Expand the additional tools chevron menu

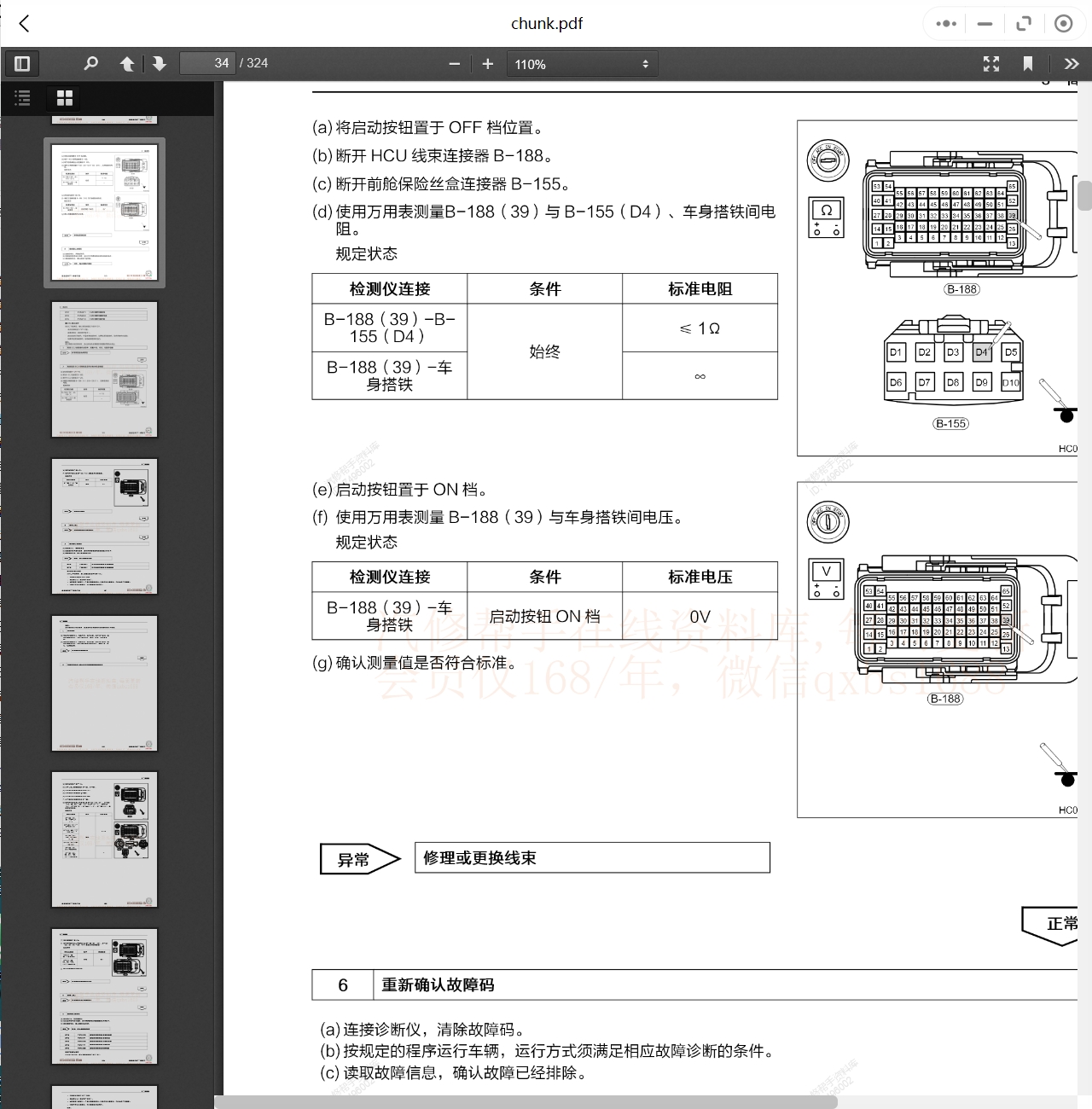coord(1072,64)
